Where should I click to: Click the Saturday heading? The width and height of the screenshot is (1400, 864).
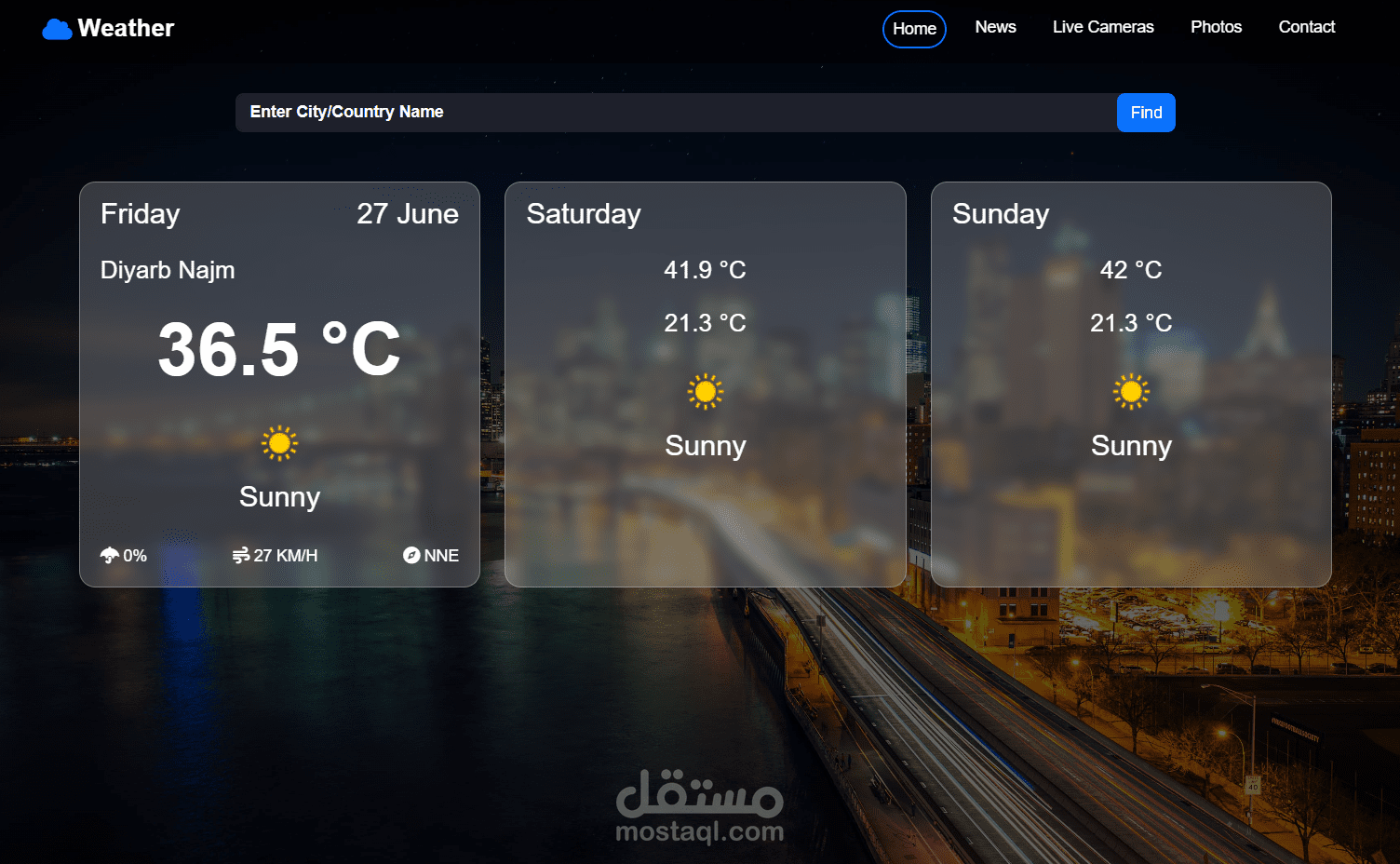584,214
